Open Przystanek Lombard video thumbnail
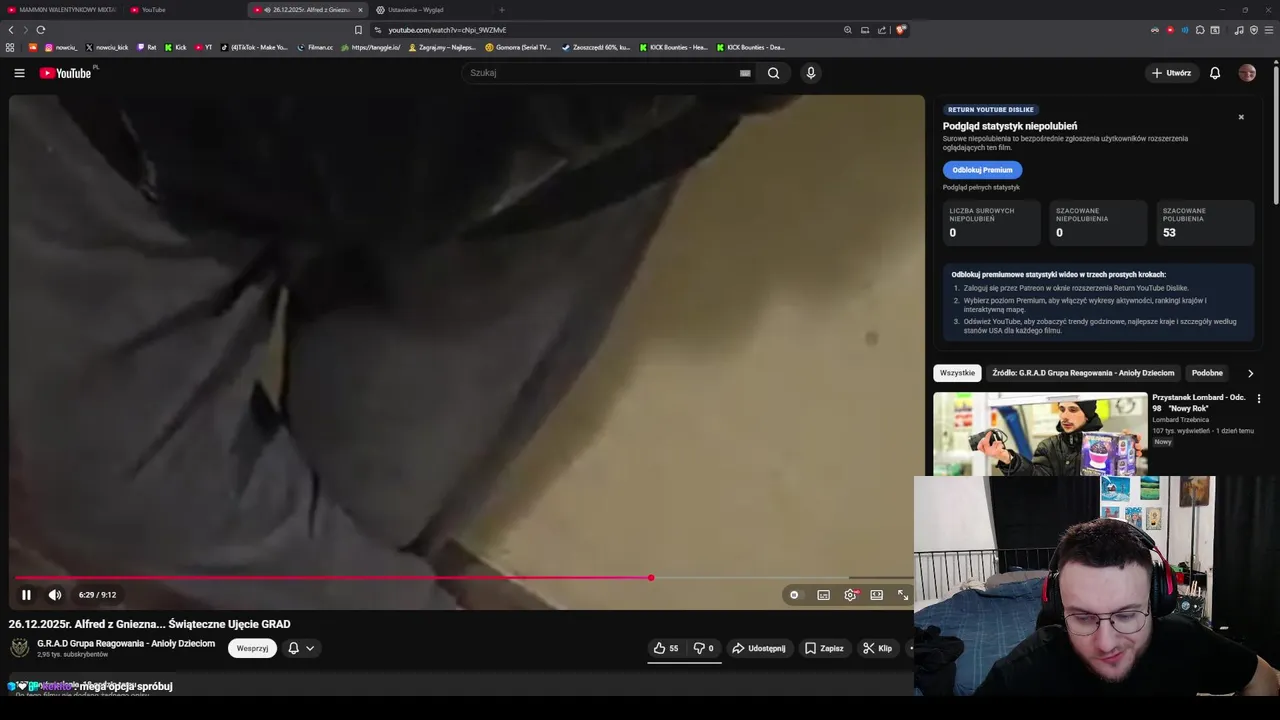The image size is (1280, 720). [x=1040, y=434]
